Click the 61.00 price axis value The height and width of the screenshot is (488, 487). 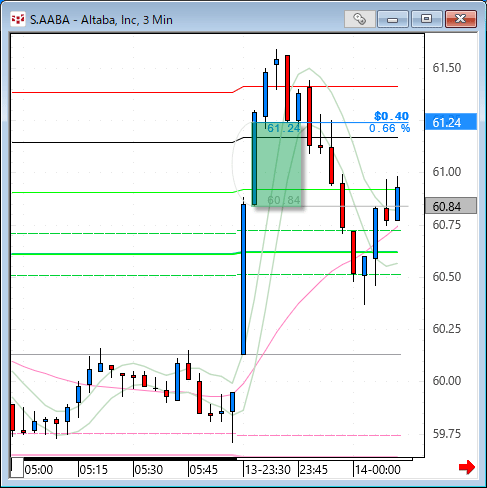[x=447, y=172]
